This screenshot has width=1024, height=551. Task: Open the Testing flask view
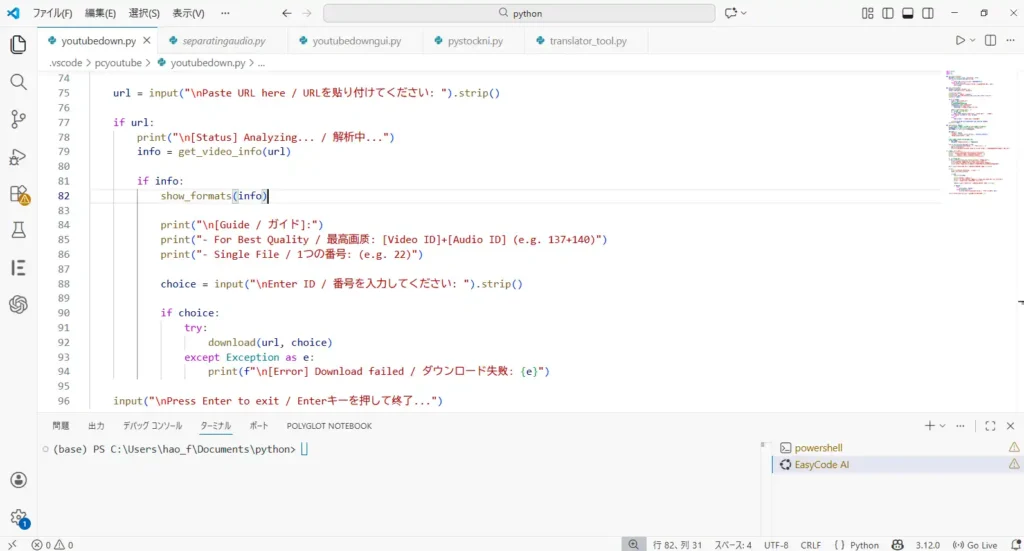18,230
